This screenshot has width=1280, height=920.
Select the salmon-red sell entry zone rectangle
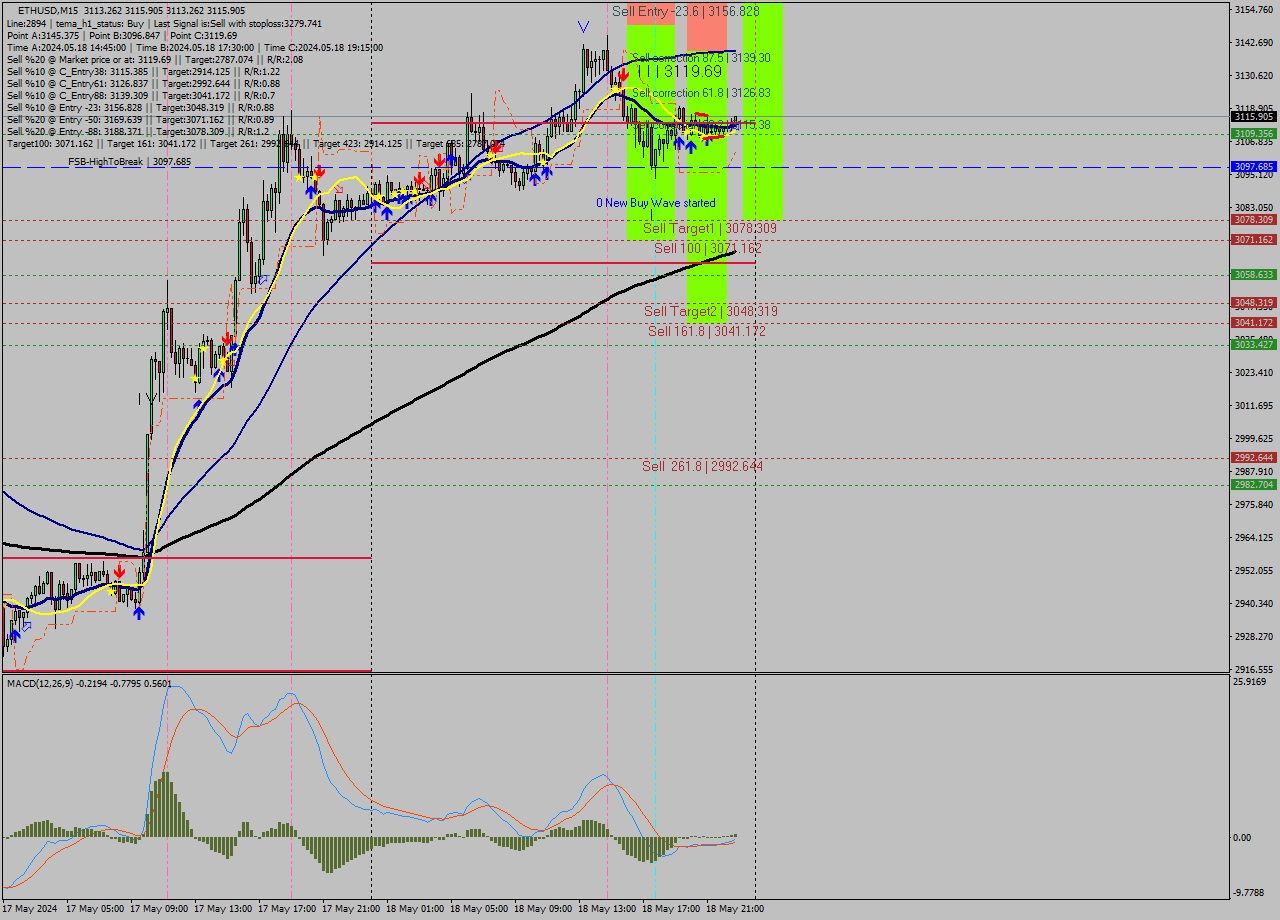click(706, 30)
